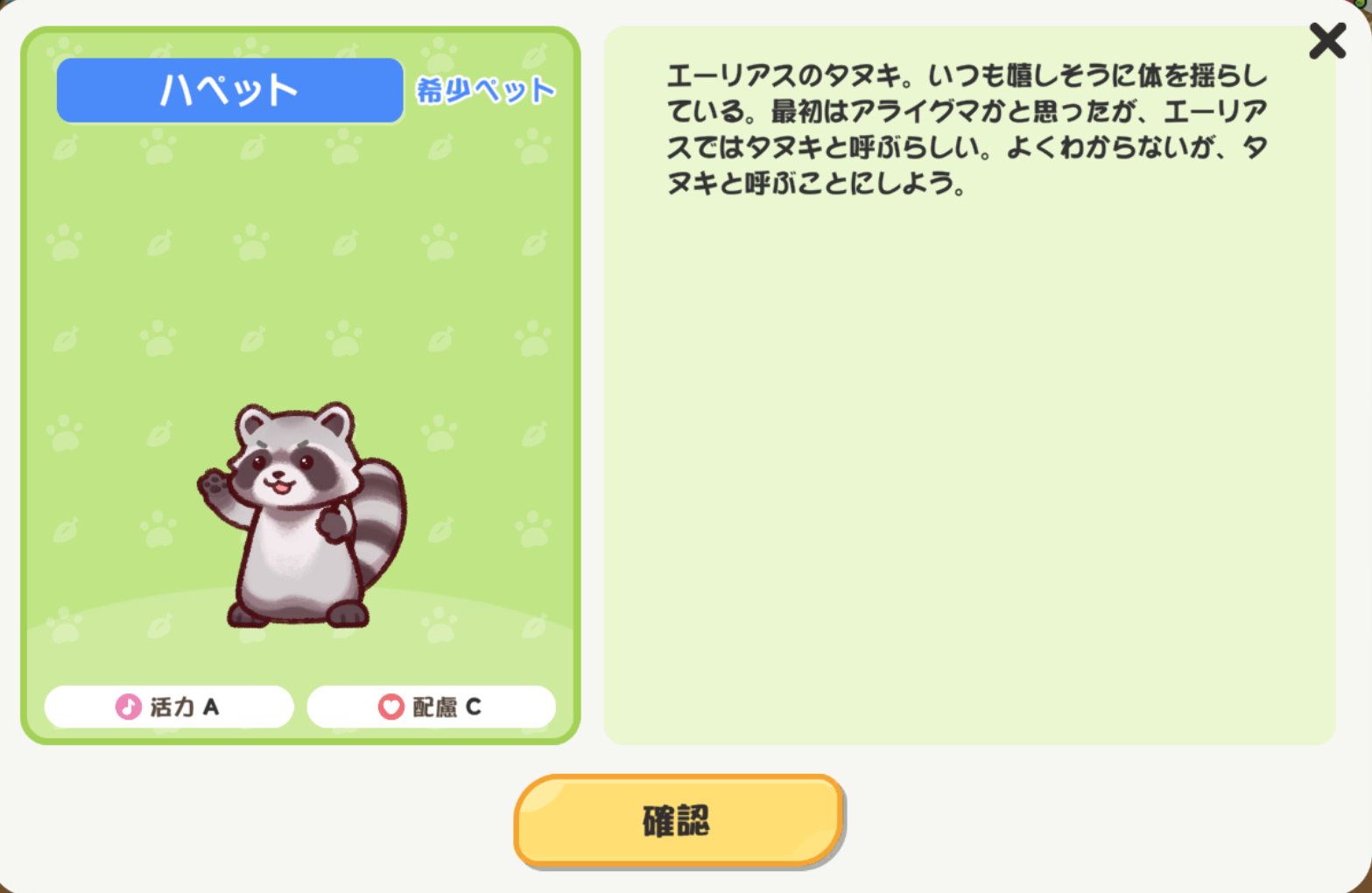1372x893 pixels.
Task: Click the pale grassy mound under the raccoon
Action: [299, 648]
